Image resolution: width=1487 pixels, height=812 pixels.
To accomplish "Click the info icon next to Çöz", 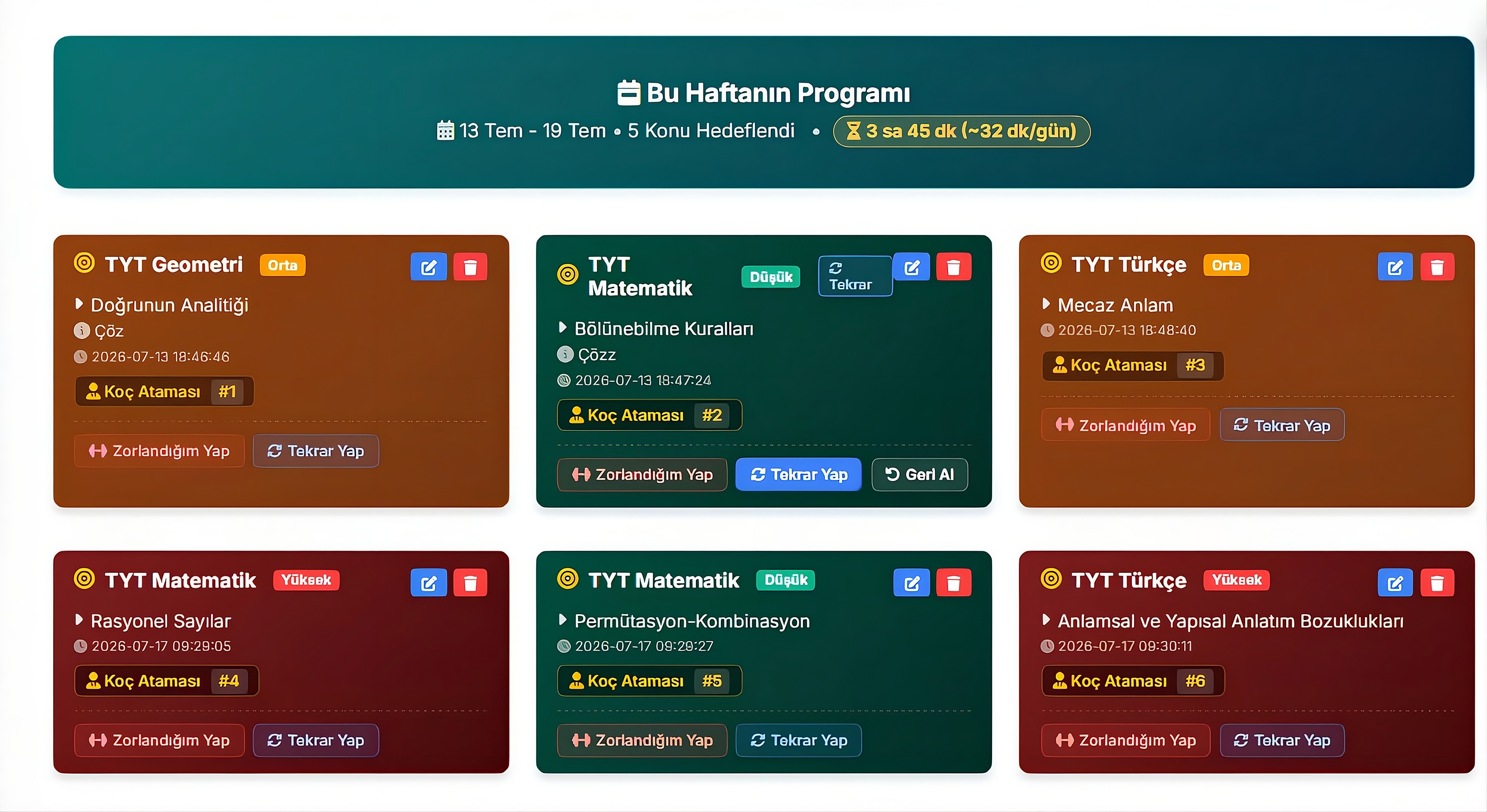I will (82, 331).
